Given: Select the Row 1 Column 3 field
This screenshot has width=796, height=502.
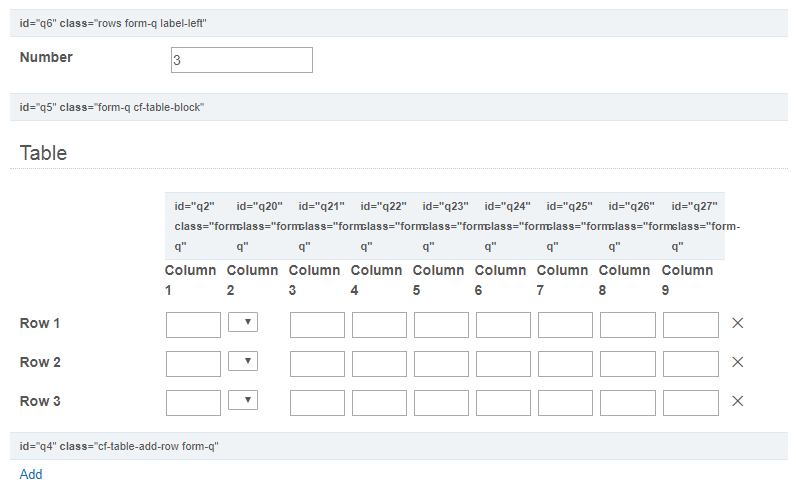Looking at the screenshot, I should (317, 324).
